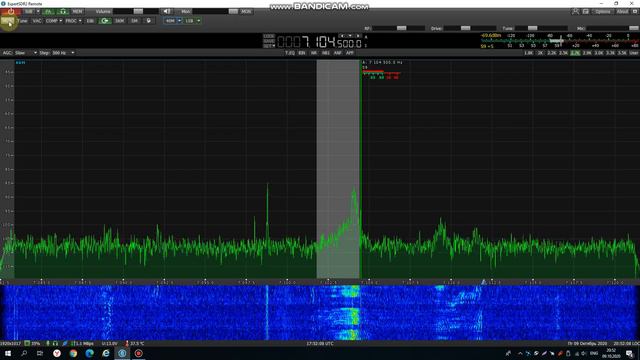Toggle the BIN button

tap(302, 53)
